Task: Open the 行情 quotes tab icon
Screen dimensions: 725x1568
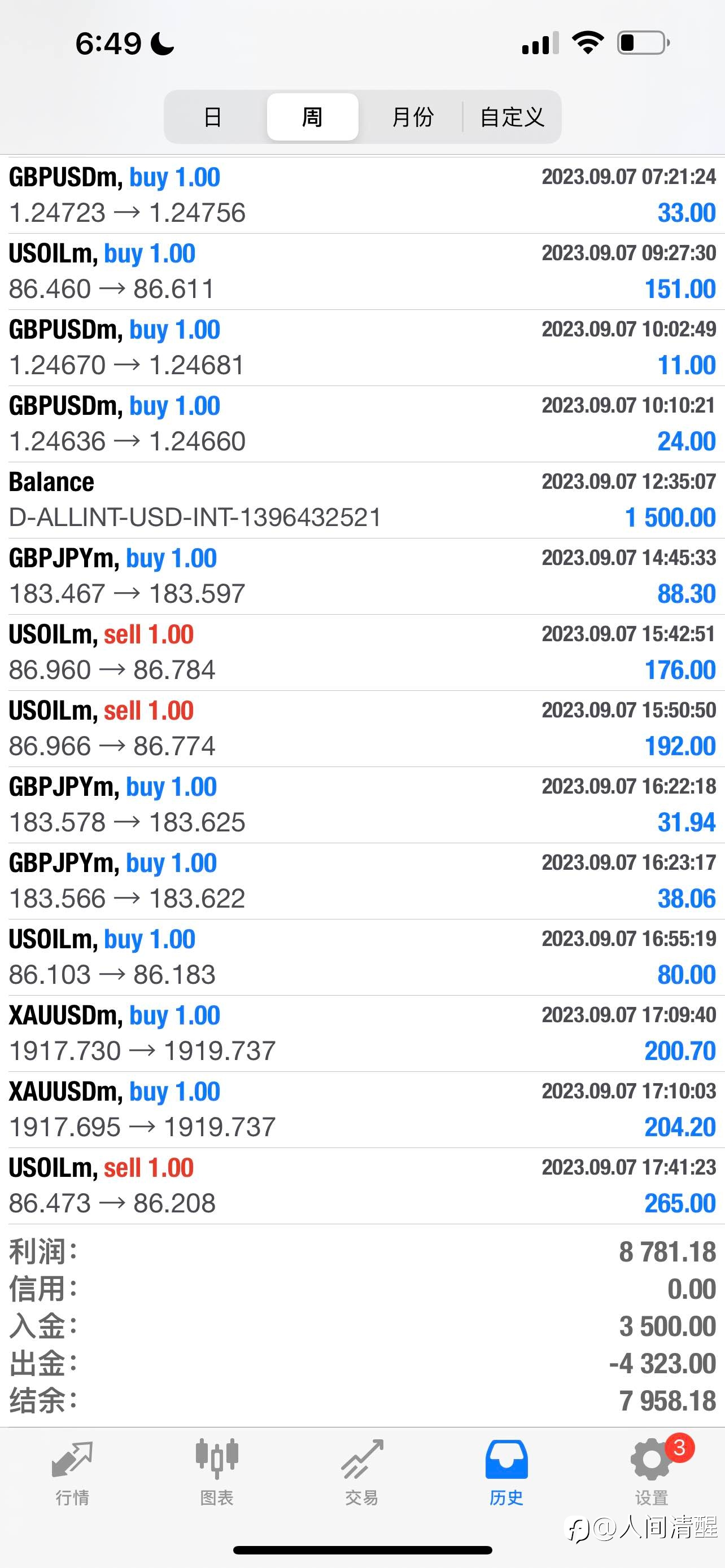Action: tap(72, 1460)
